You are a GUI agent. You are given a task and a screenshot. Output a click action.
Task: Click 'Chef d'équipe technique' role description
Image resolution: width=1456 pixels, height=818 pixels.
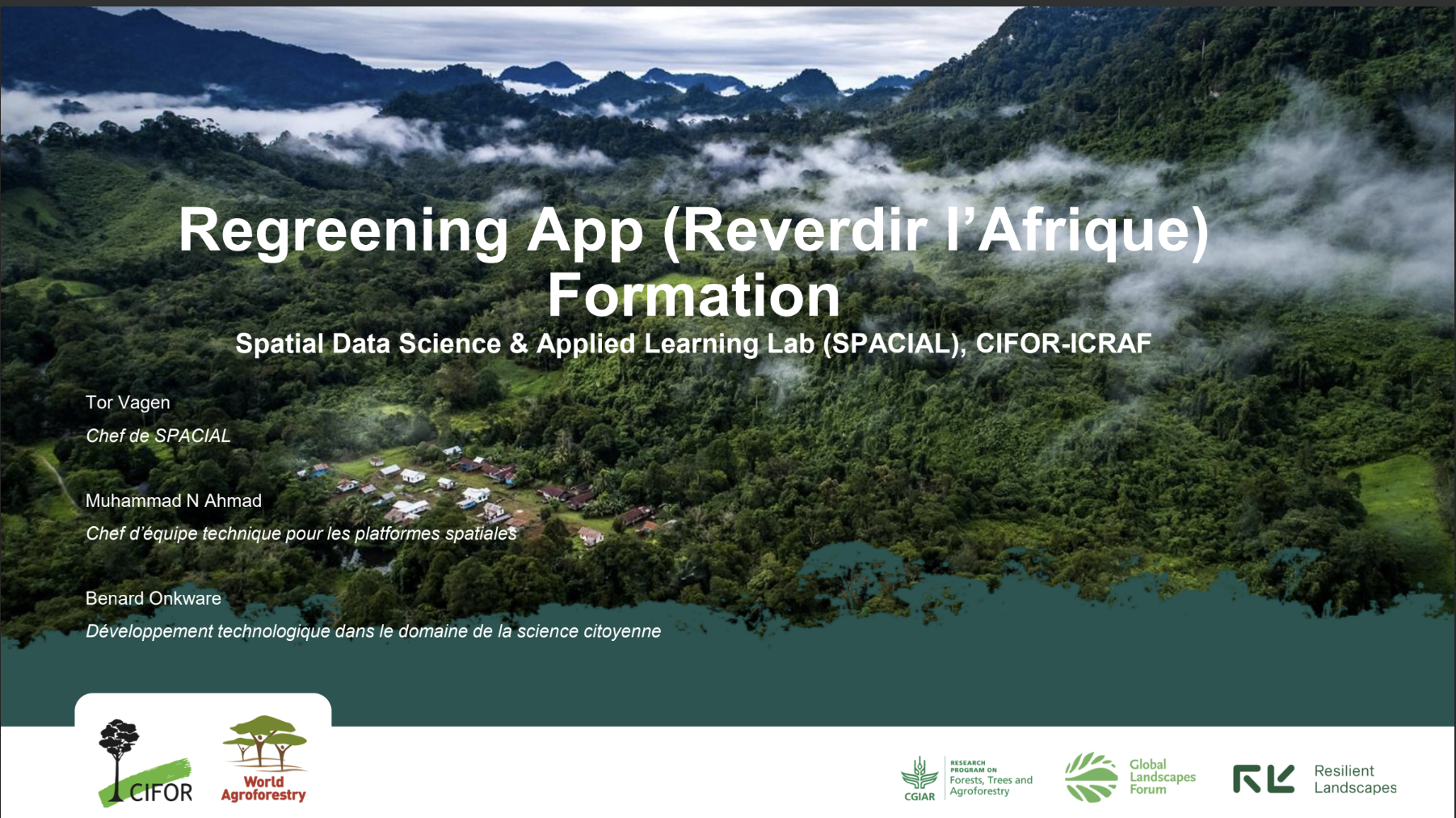[301, 533]
